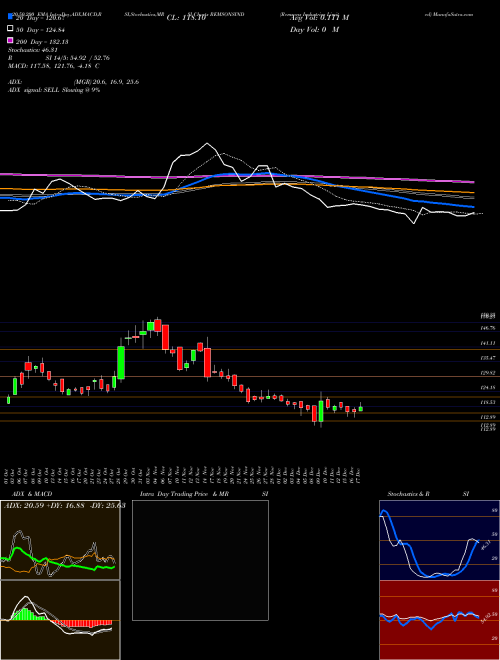The height and width of the screenshot is (660, 500).
Task: Click the Avg Vol value at top
Action: (319, 18)
